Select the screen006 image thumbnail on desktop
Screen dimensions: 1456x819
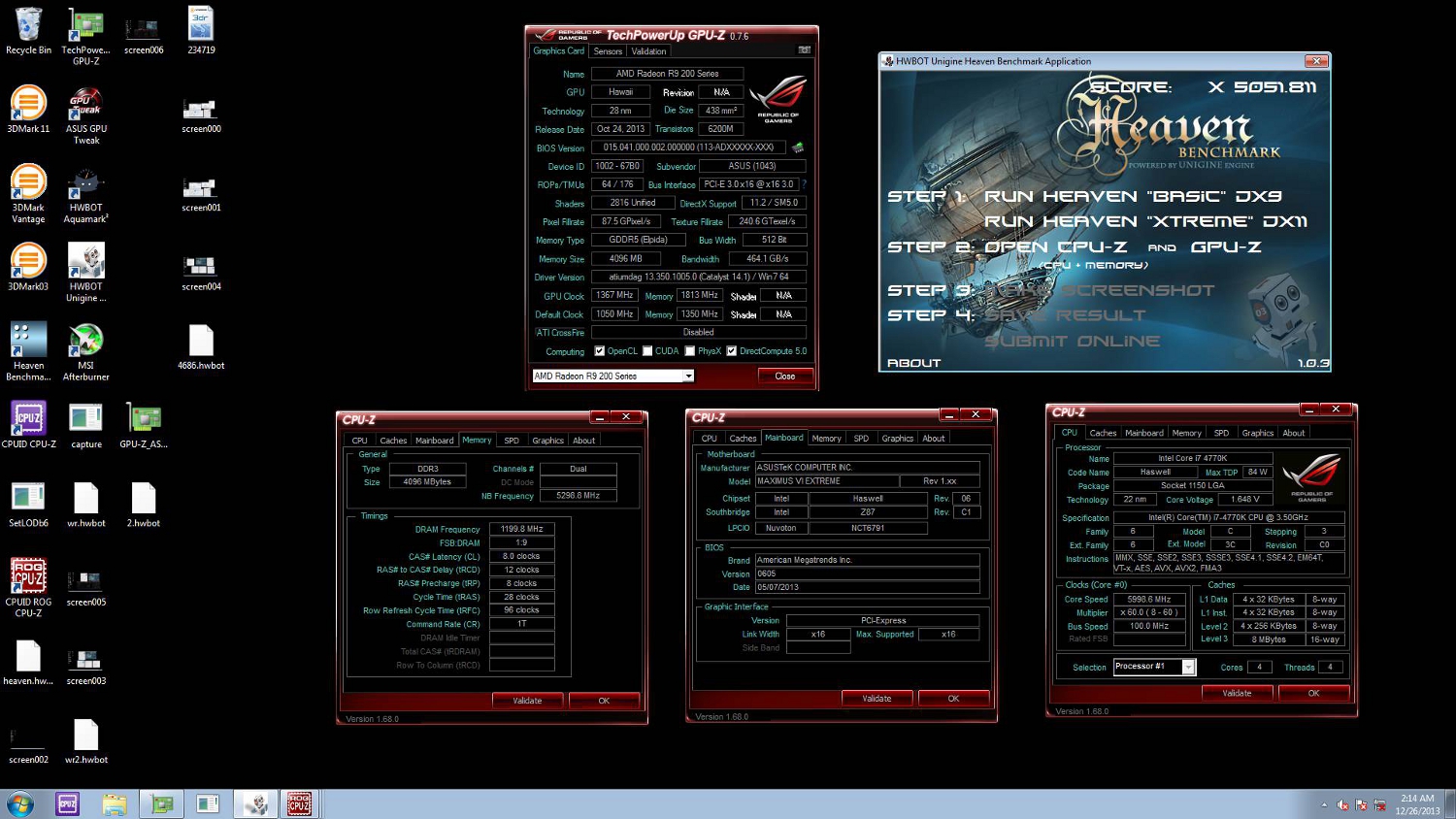tap(144, 31)
